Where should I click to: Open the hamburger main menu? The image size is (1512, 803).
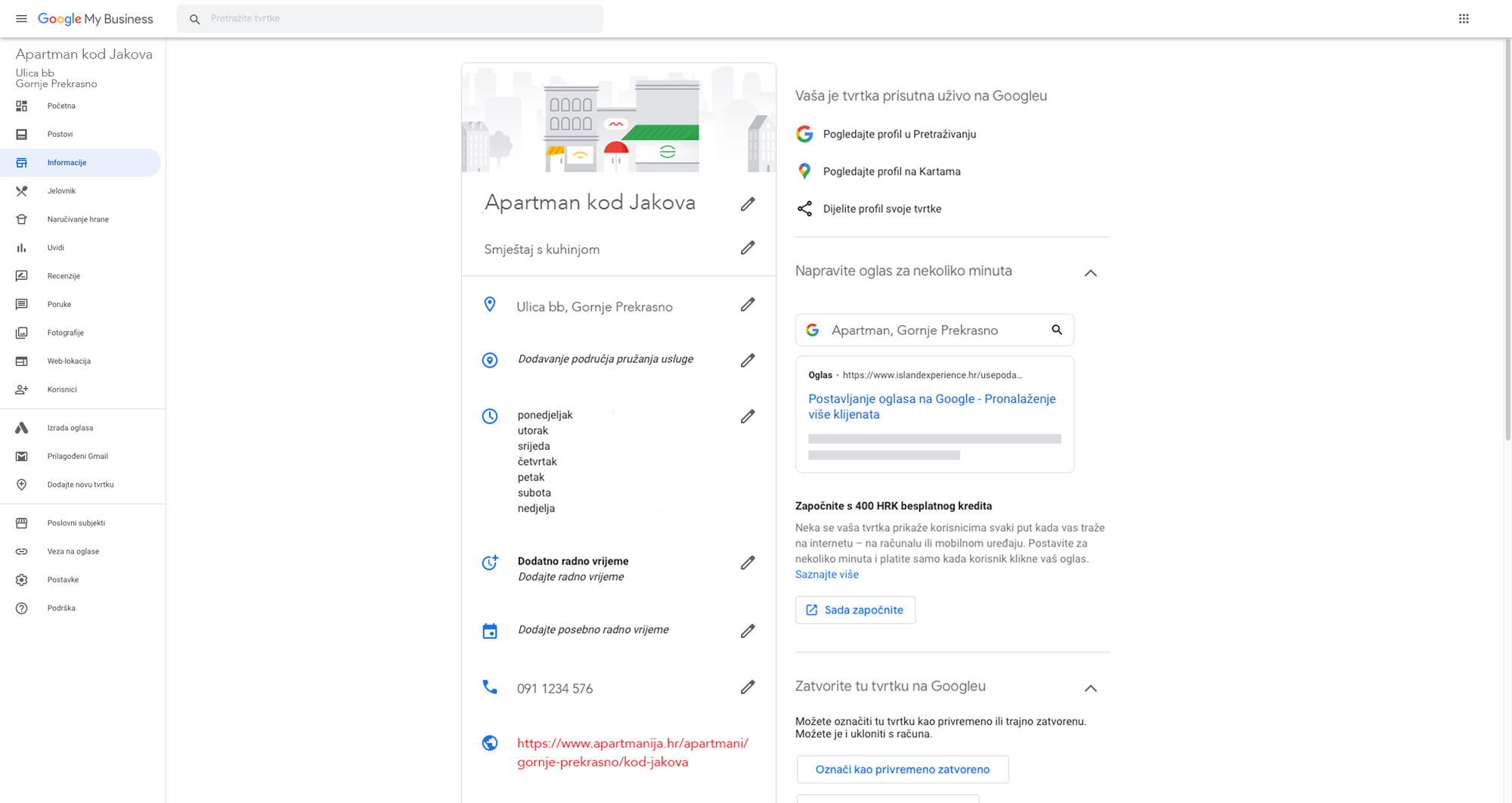tap(21, 19)
